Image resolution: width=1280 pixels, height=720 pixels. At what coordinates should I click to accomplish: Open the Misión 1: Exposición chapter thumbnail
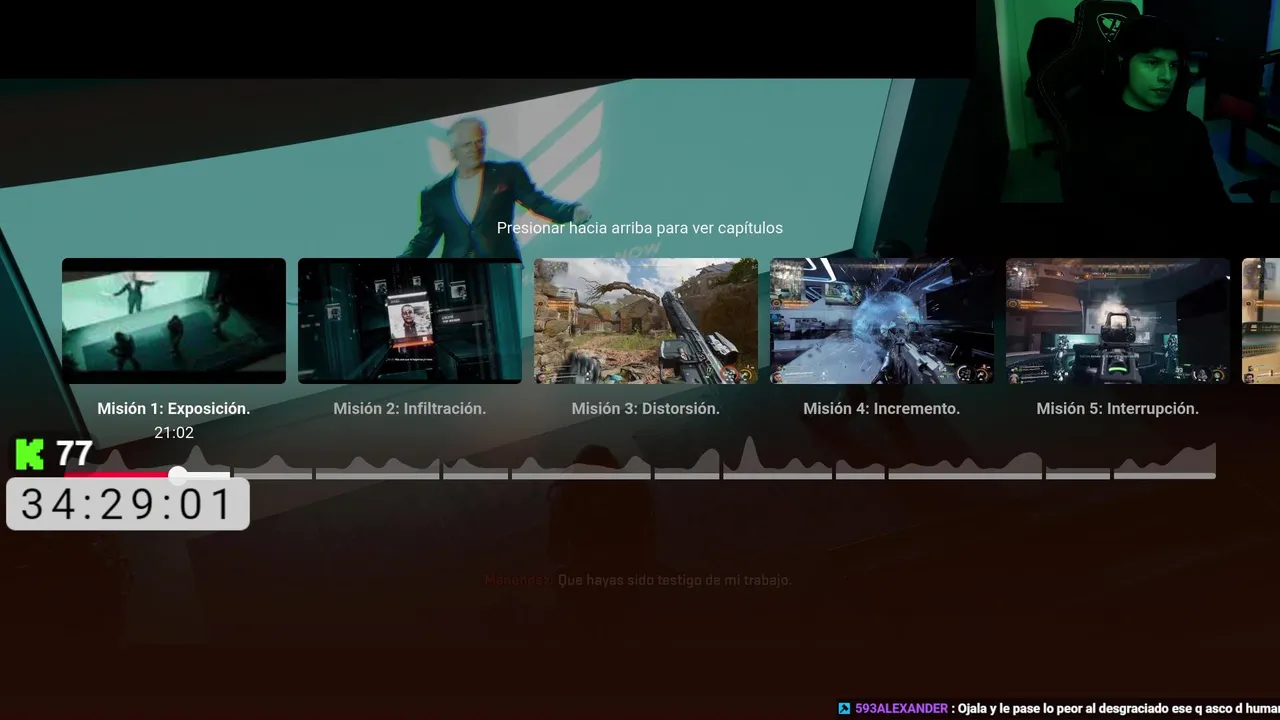[x=174, y=321]
